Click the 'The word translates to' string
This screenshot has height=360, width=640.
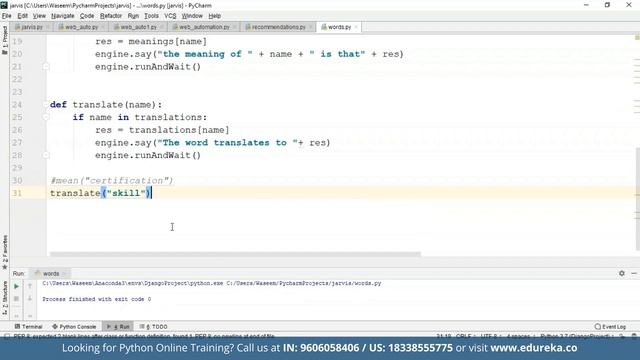tap(228, 143)
